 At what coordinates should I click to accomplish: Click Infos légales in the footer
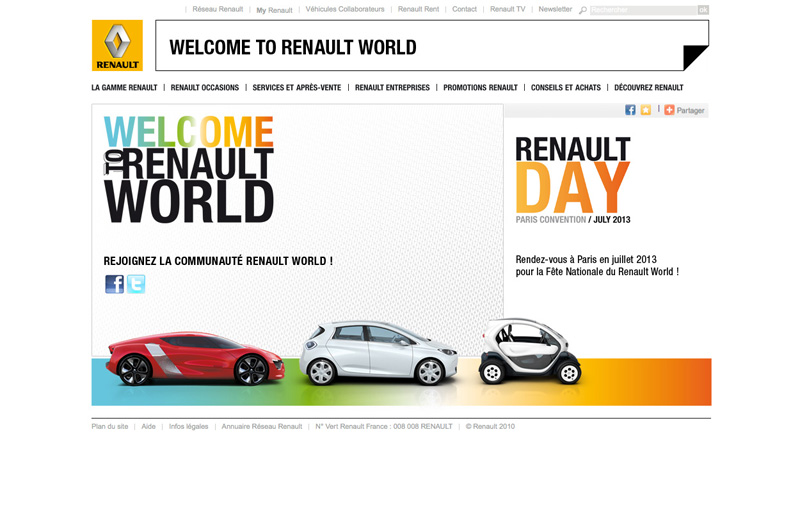click(x=189, y=426)
